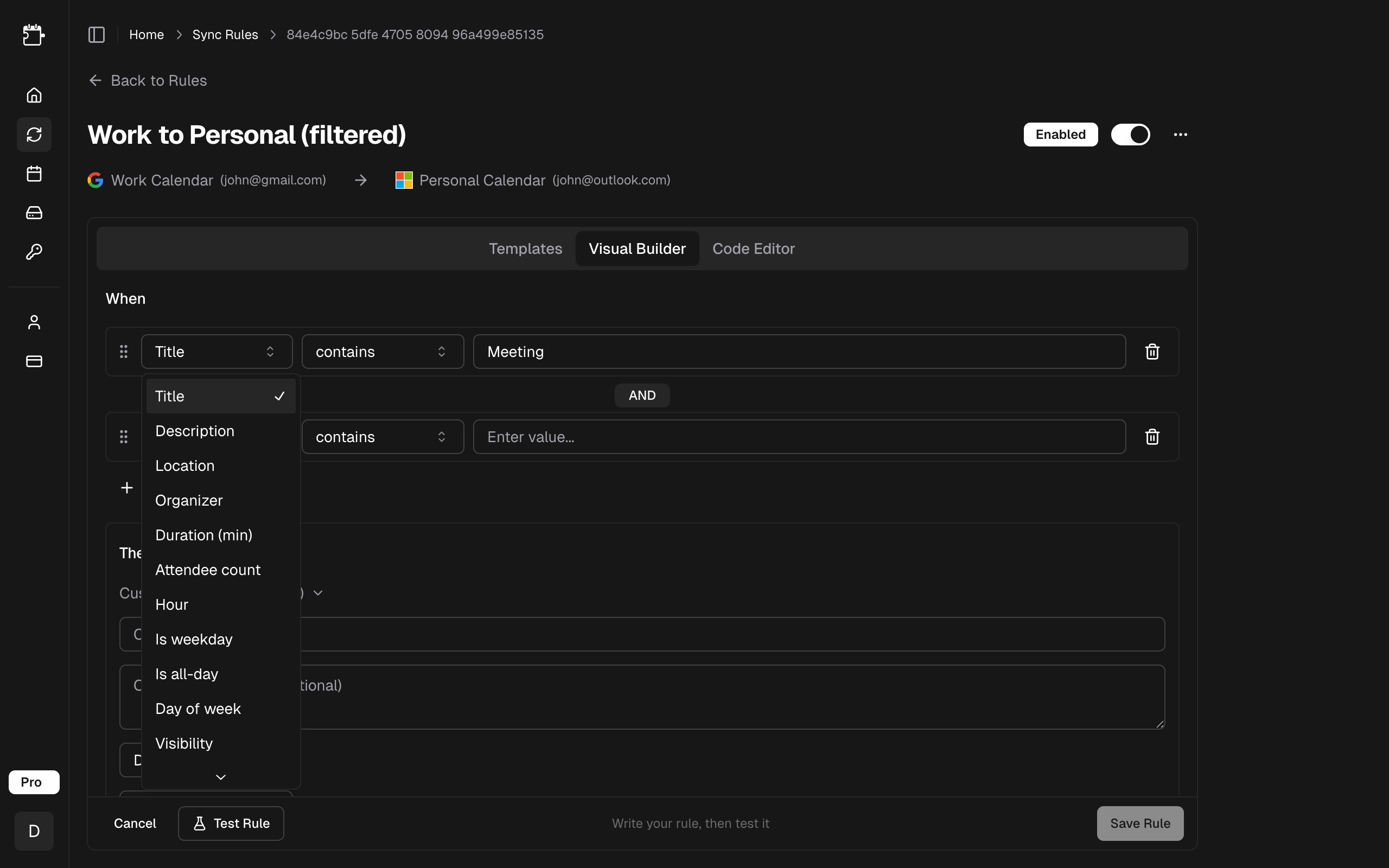Open the three-dots more options menu
Image resolution: width=1389 pixels, height=868 pixels.
pos(1180,135)
